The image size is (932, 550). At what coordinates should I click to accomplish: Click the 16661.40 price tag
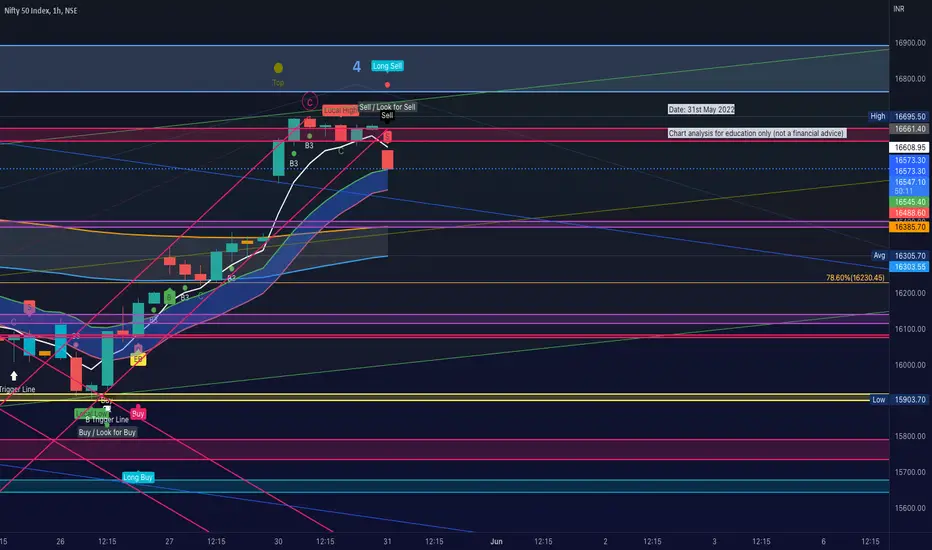click(x=909, y=129)
